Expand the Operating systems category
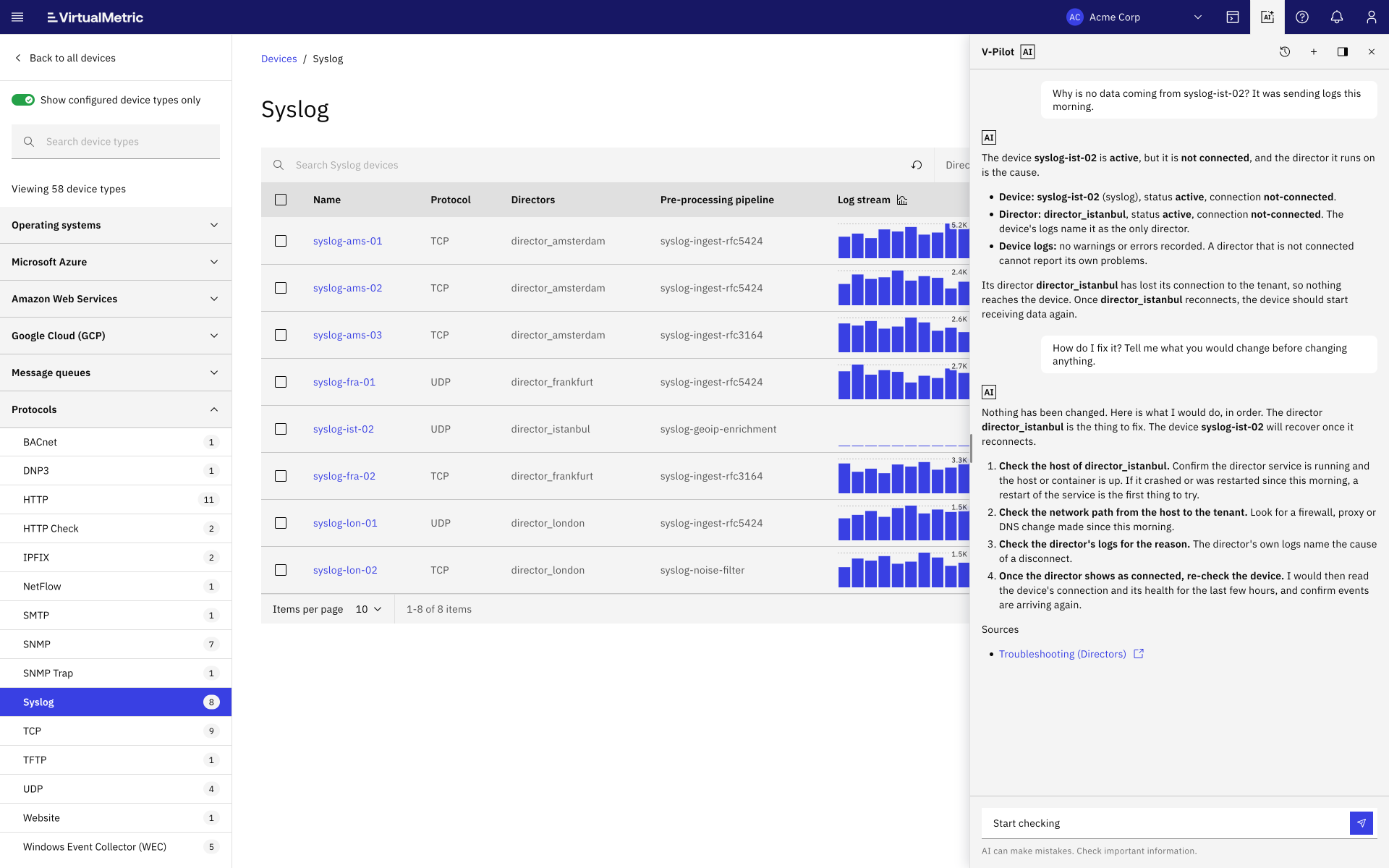 click(x=116, y=225)
